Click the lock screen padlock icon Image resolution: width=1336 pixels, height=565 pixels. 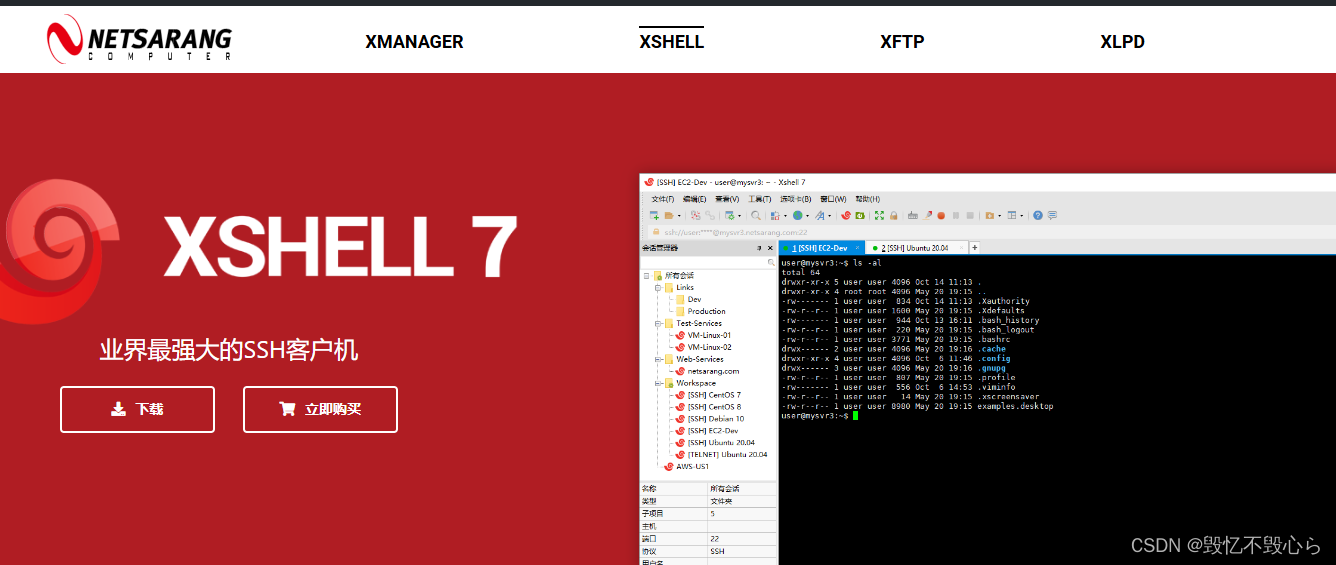(x=894, y=215)
